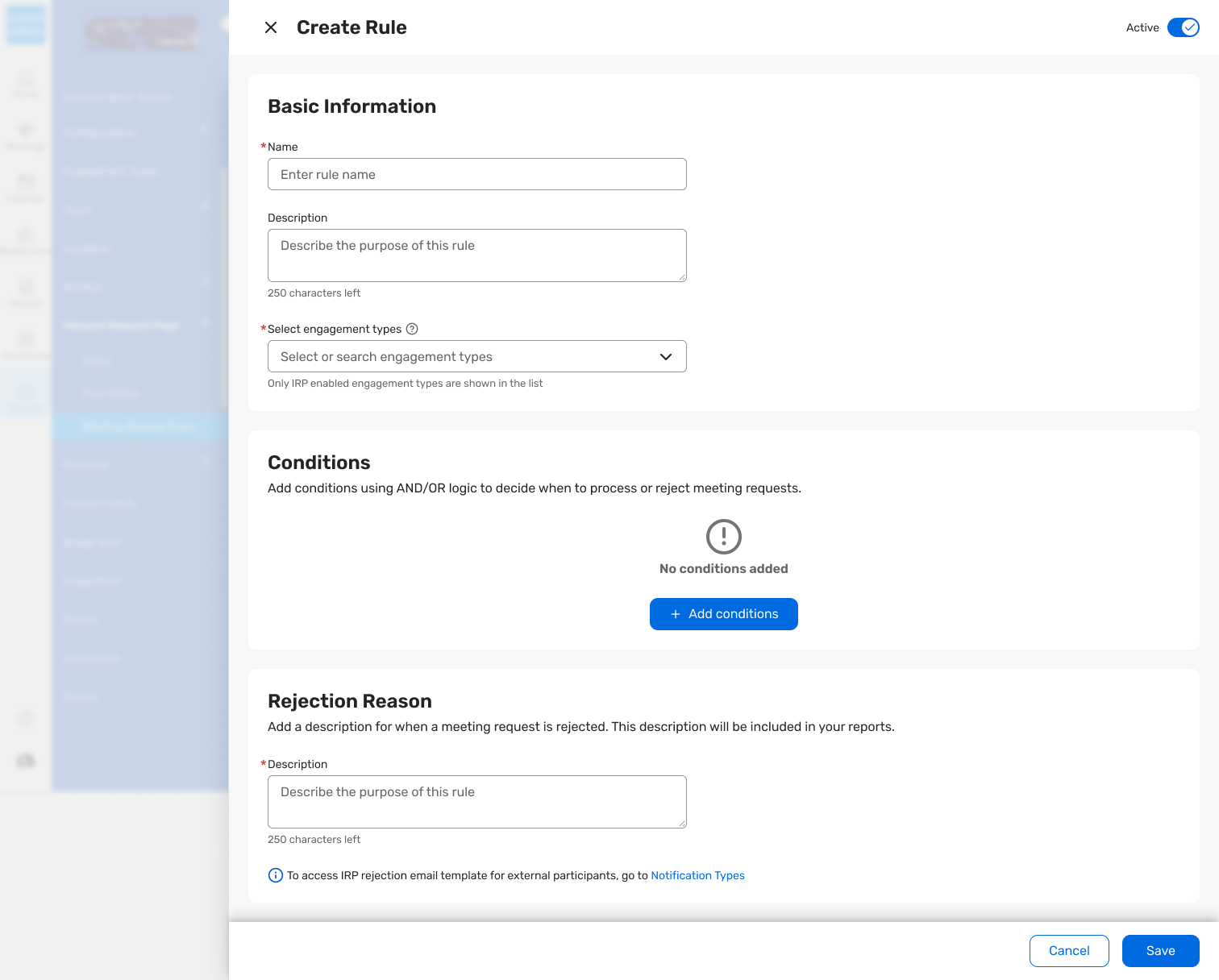Screen dimensions: 1219x980
Task: Click Description box under Basic Information
Action: pyautogui.click(x=476, y=255)
